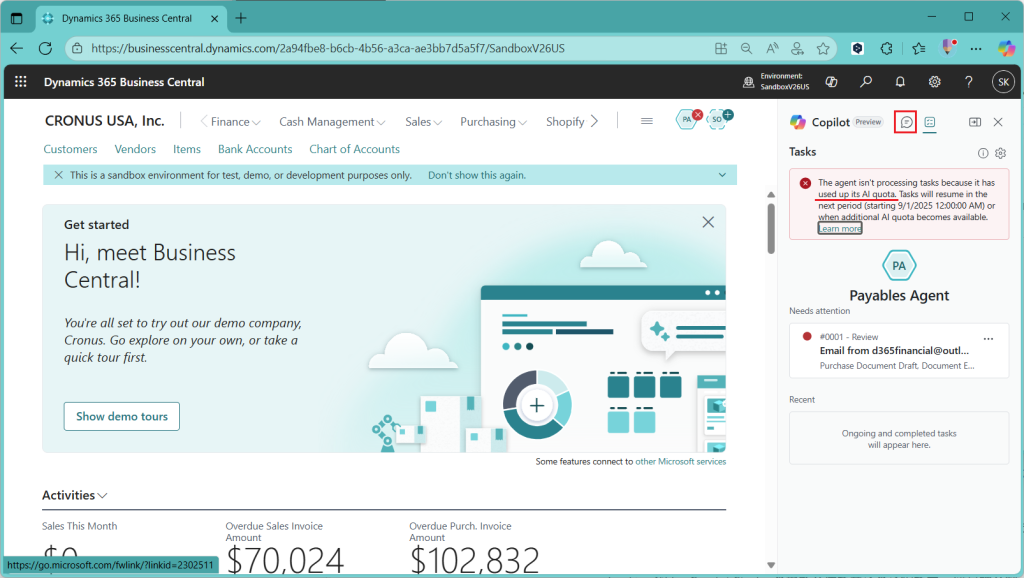This screenshot has width=1024, height=578.
Task: Open the notifications bell
Action: [900, 82]
